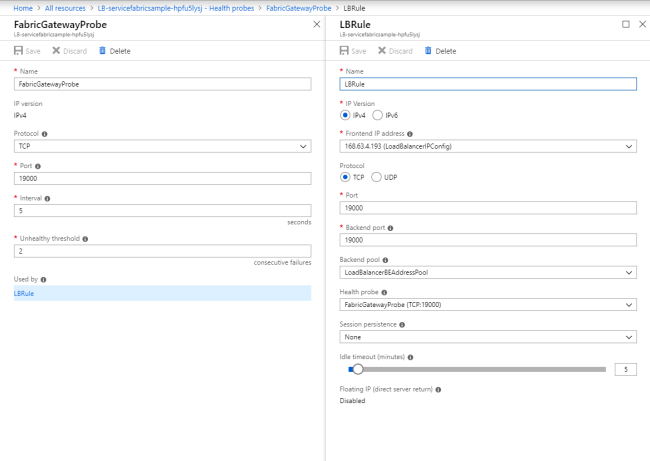Click info icon beside probe Port label

point(38,166)
